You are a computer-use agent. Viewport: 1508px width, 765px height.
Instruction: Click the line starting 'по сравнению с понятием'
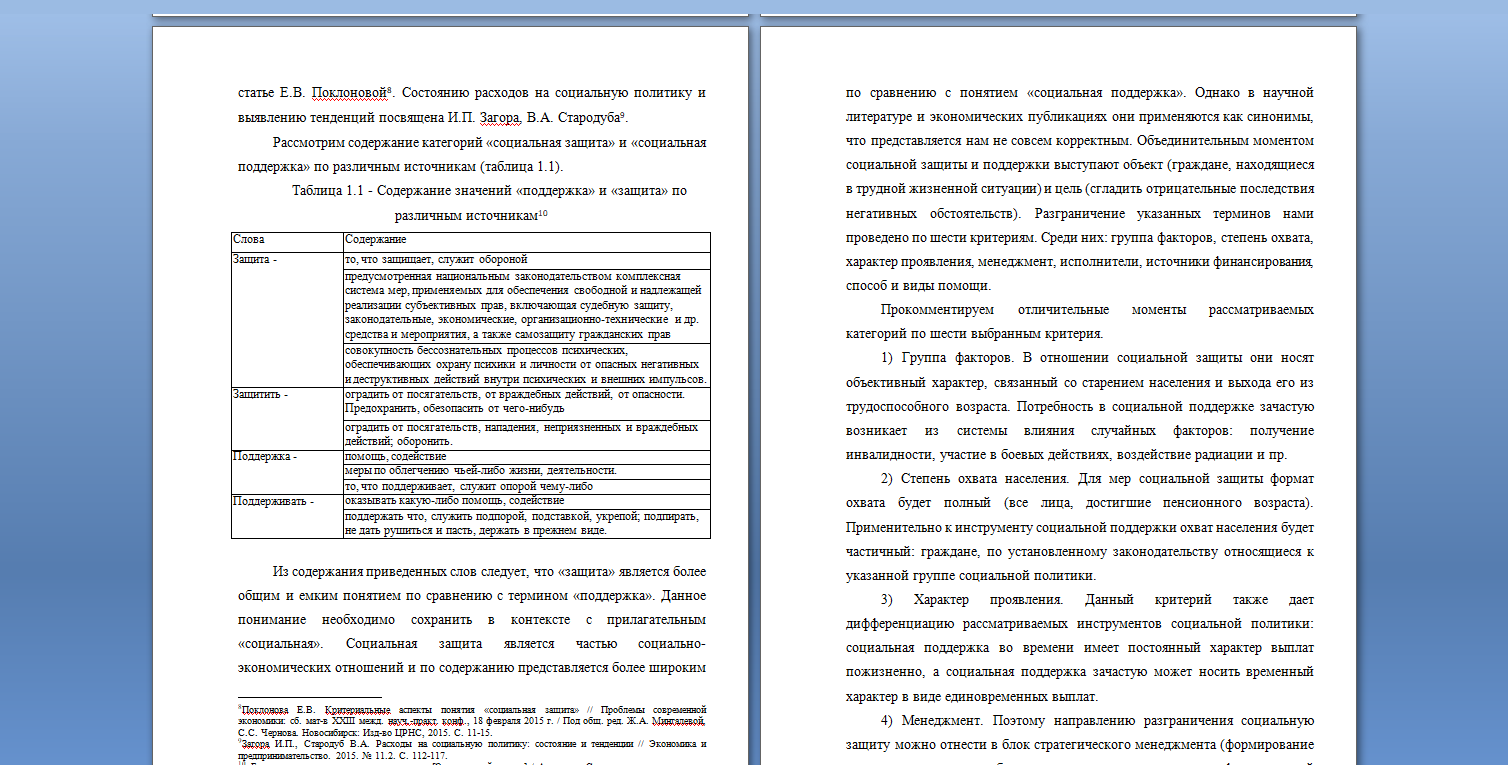point(1080,93)
